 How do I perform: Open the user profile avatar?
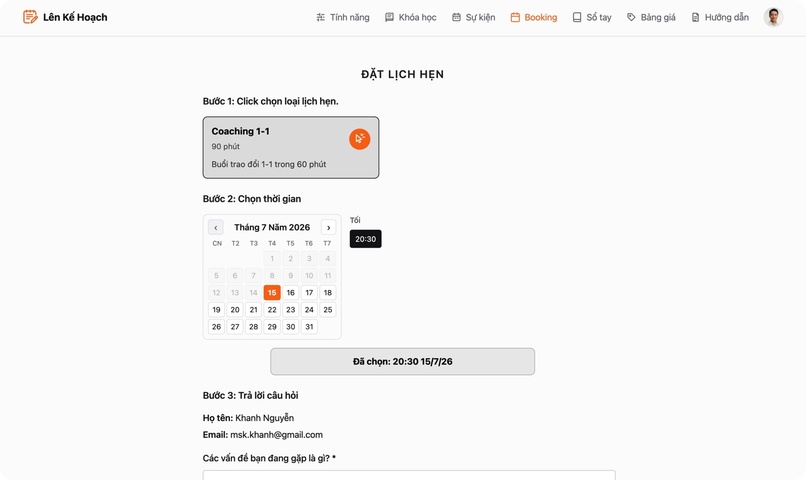tap(773, 17)
